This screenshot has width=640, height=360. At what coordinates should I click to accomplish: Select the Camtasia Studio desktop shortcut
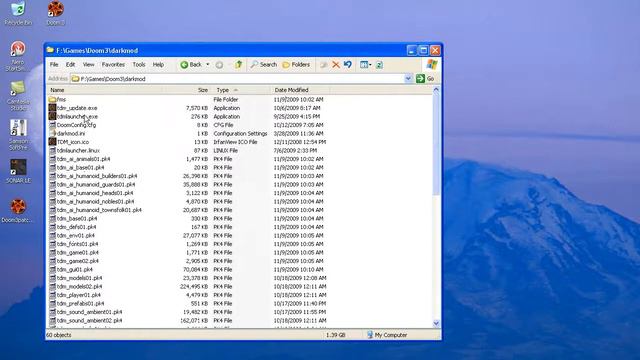tap(18, 96)
